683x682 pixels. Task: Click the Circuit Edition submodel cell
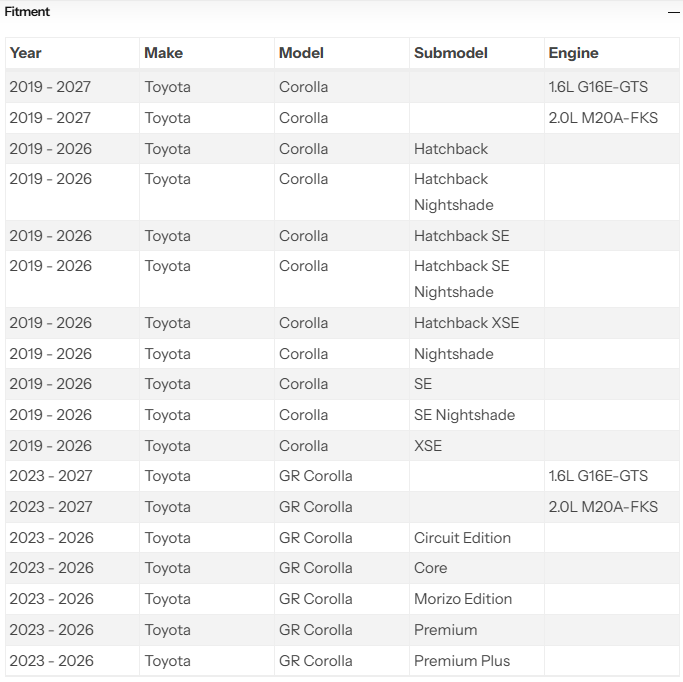pos(477,538)
